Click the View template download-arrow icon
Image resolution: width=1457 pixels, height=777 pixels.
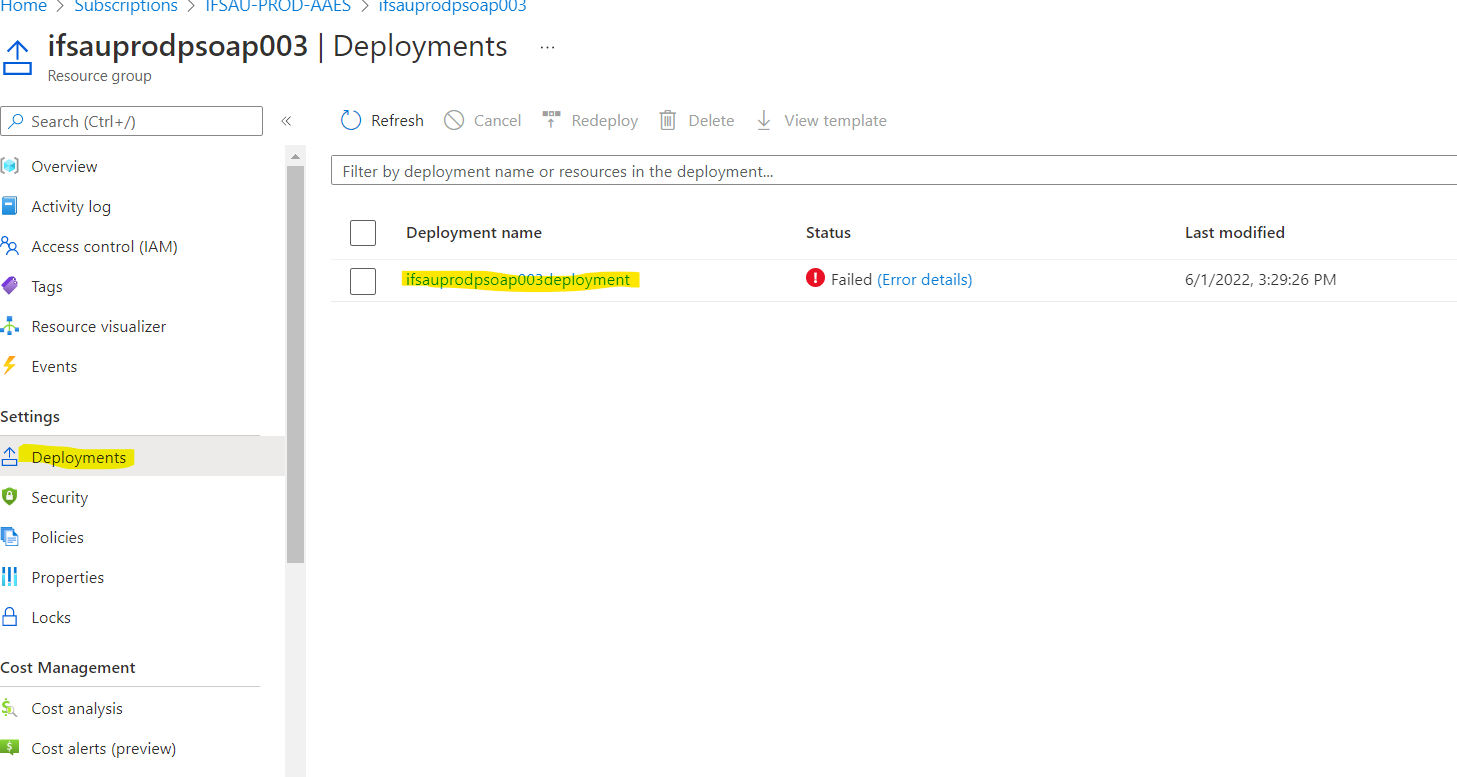pyautogui.click(x=764, y=120)
